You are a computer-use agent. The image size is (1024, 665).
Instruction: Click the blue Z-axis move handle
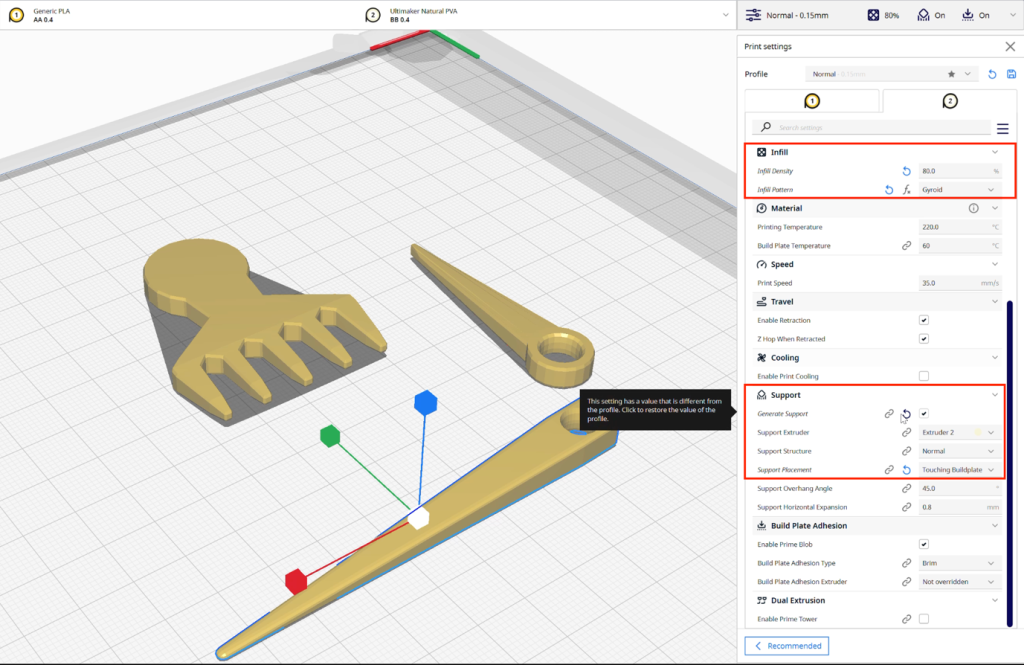point(426,403)
